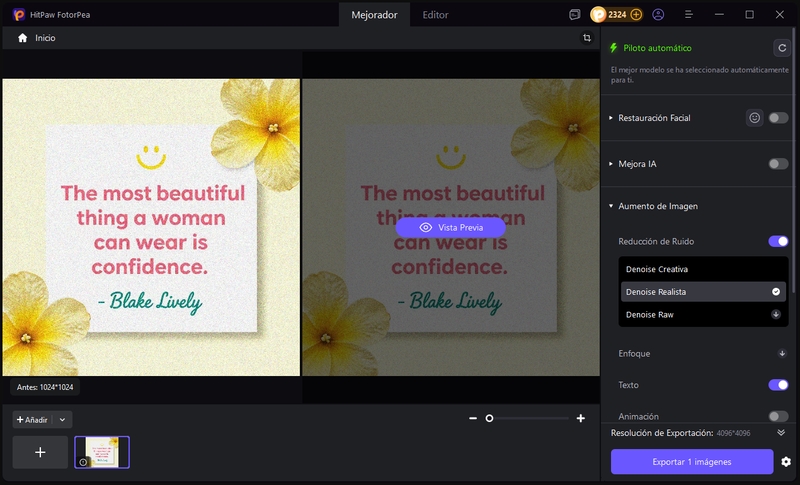Select the loaded image thumbnail

102,452
